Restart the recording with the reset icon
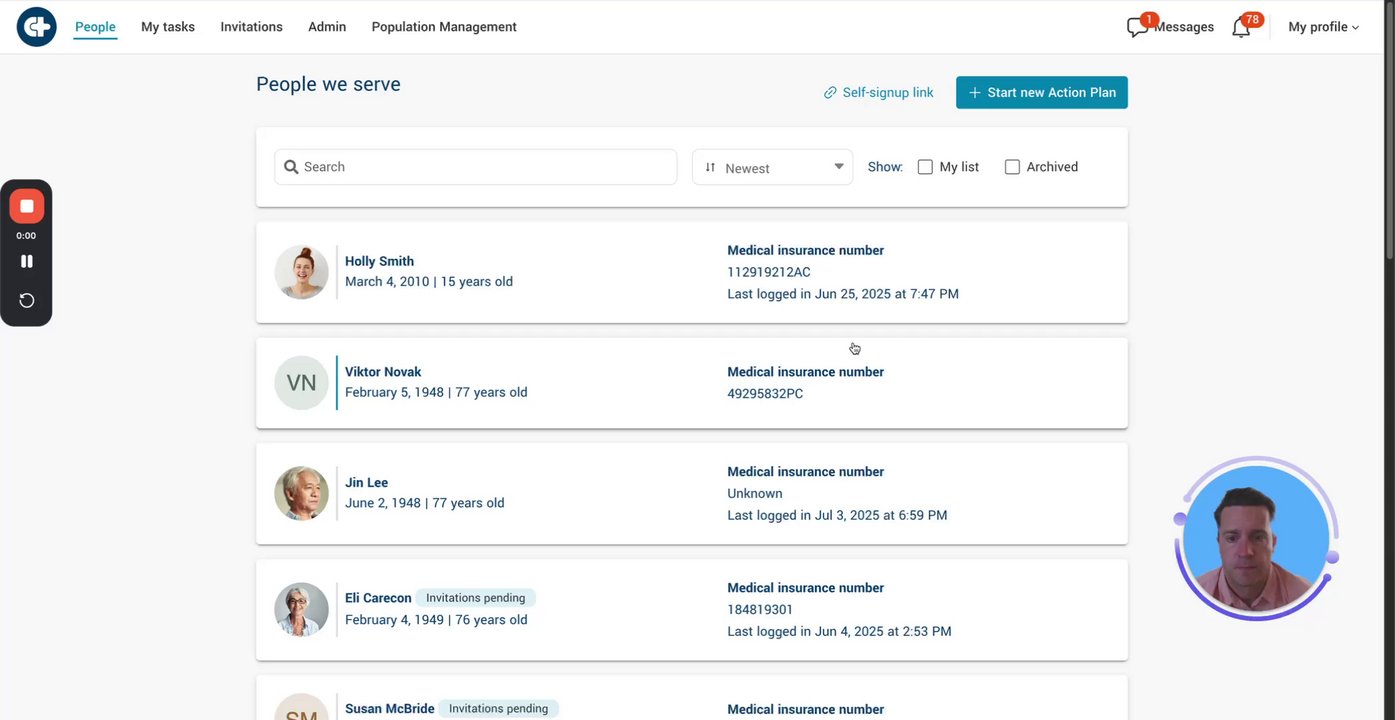 point(27,301)
